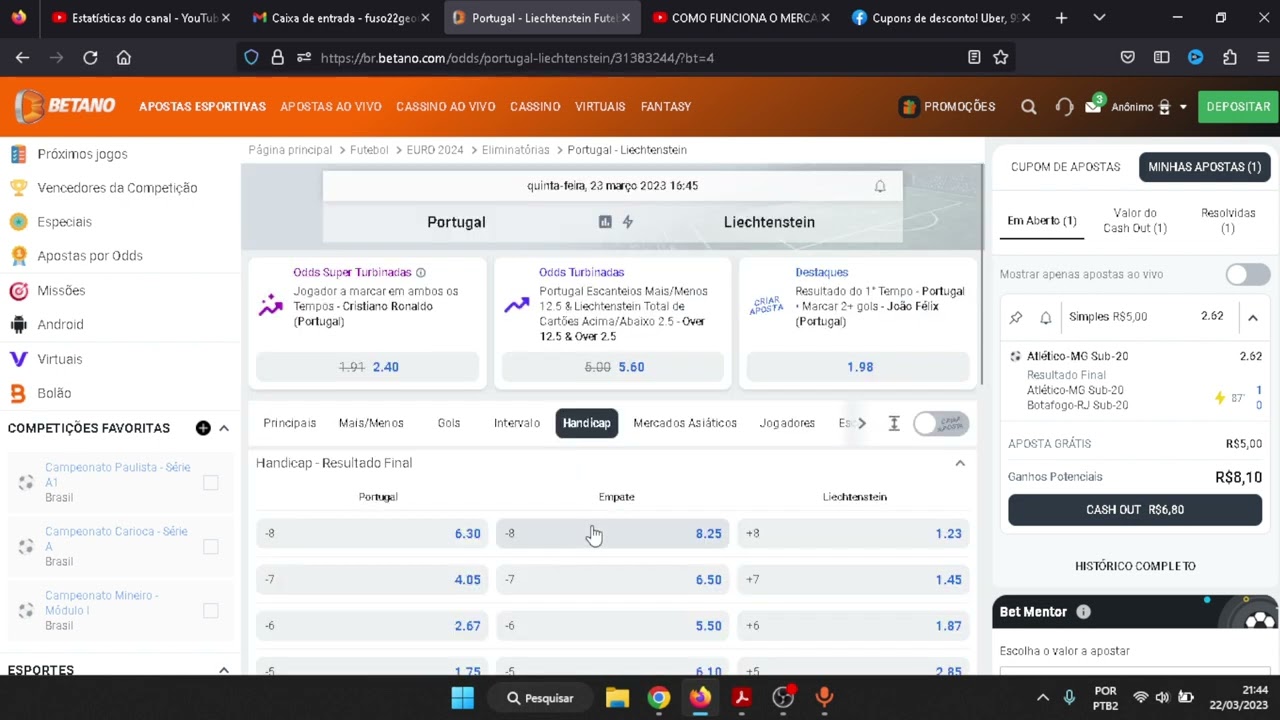Click the Bet Mentor info icon
This screenshot has height=720, width=1280.
pyautogui.click(x=1083, y=612)
